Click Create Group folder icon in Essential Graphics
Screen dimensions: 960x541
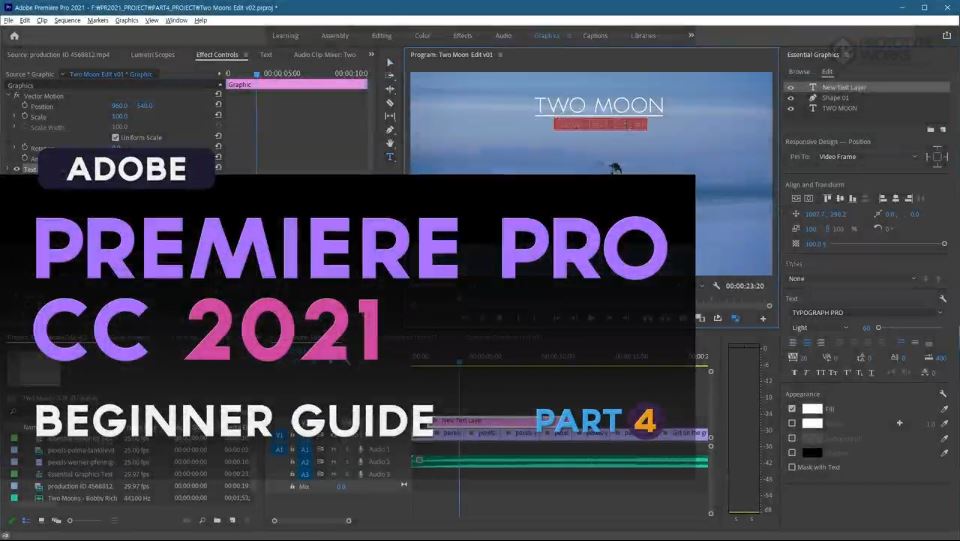click(x=931, y=130)
